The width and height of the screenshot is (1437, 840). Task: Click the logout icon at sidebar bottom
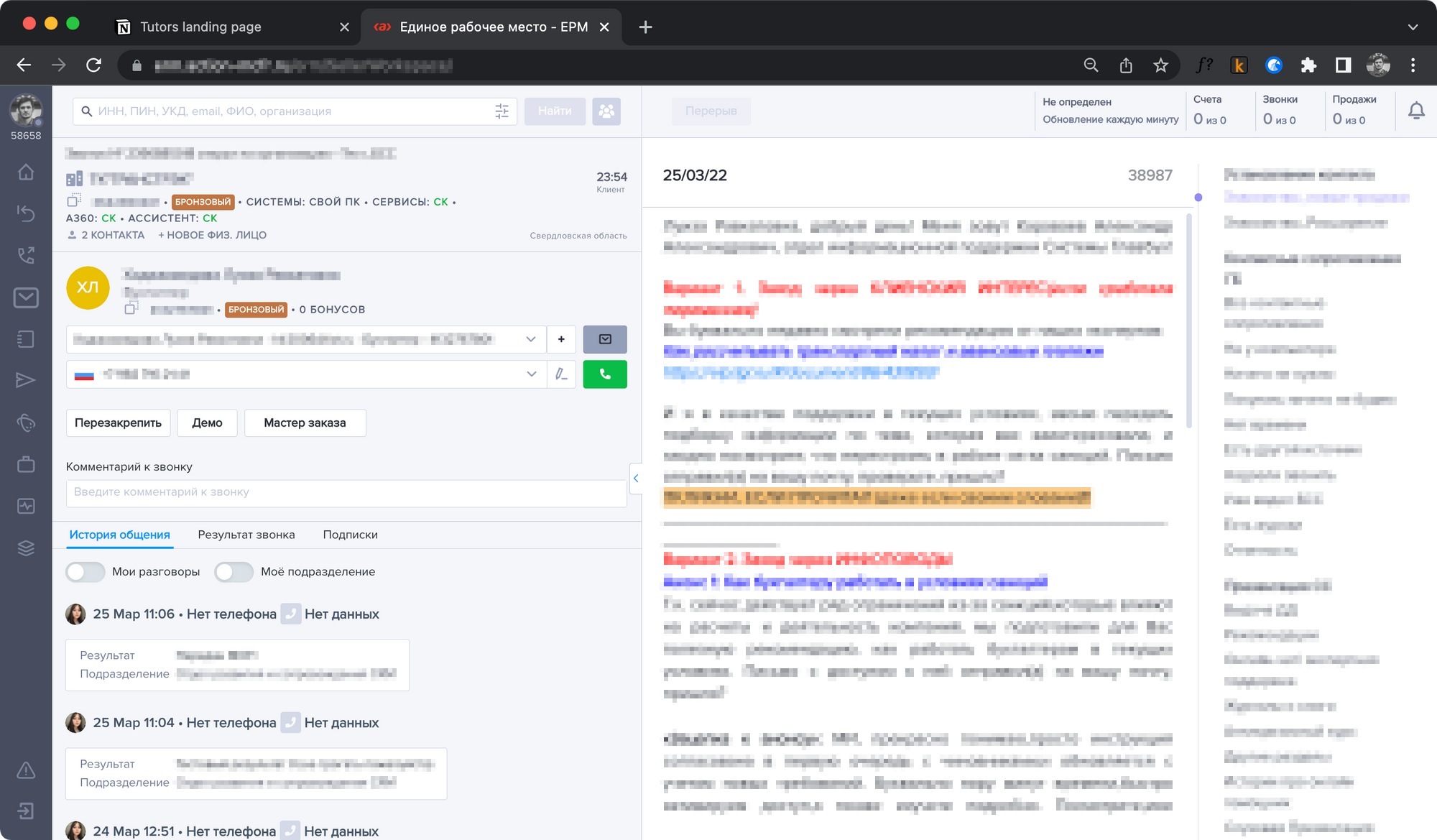point(26,811)
